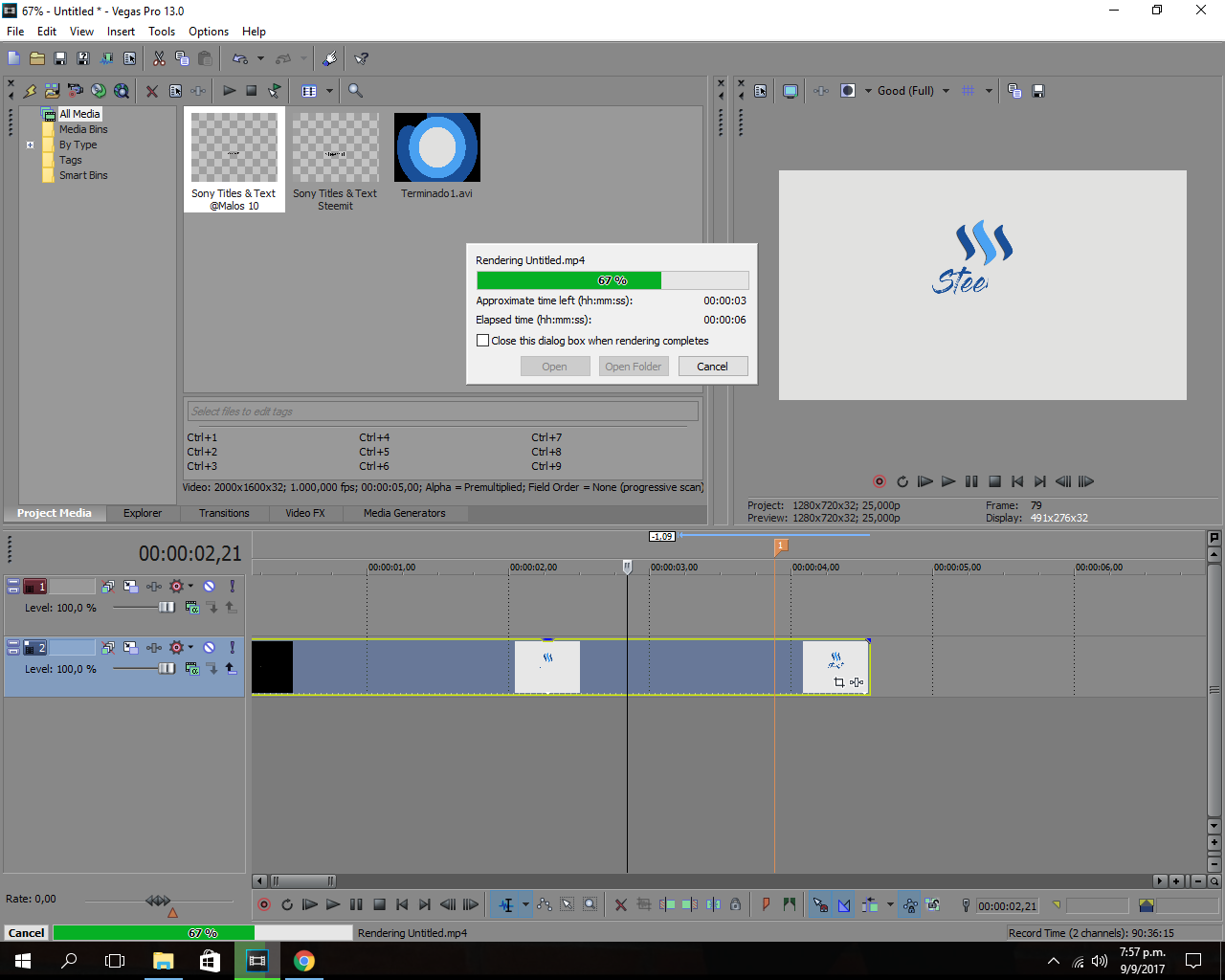Click the Insert Marker icon on timeline toolbar

(766, 904)
